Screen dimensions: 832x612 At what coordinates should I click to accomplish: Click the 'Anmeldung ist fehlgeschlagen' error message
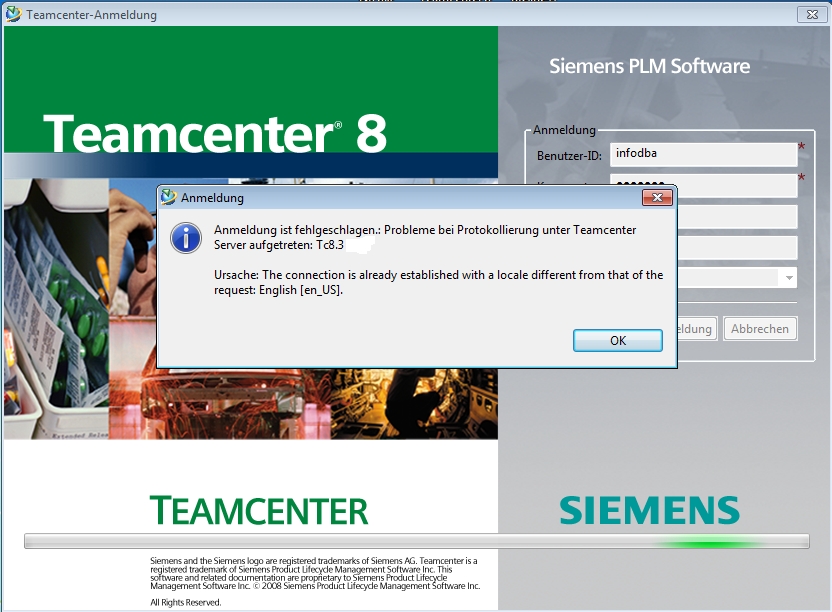tap(425, 237)
